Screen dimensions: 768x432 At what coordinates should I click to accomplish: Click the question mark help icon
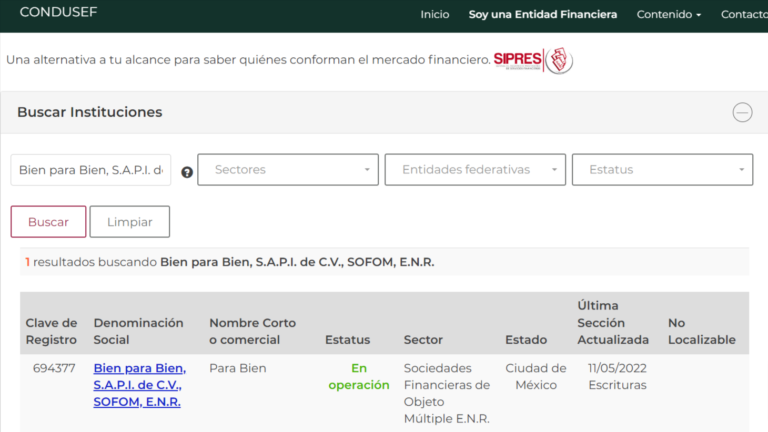tap(187, 172)
